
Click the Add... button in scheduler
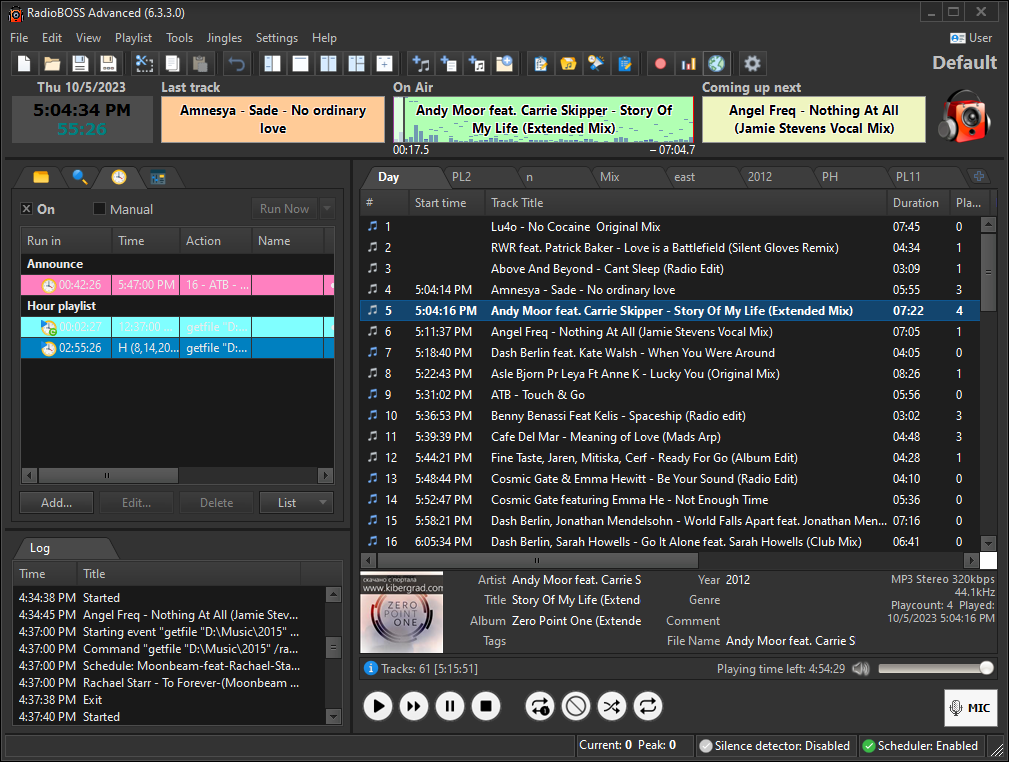pos(56,503)
